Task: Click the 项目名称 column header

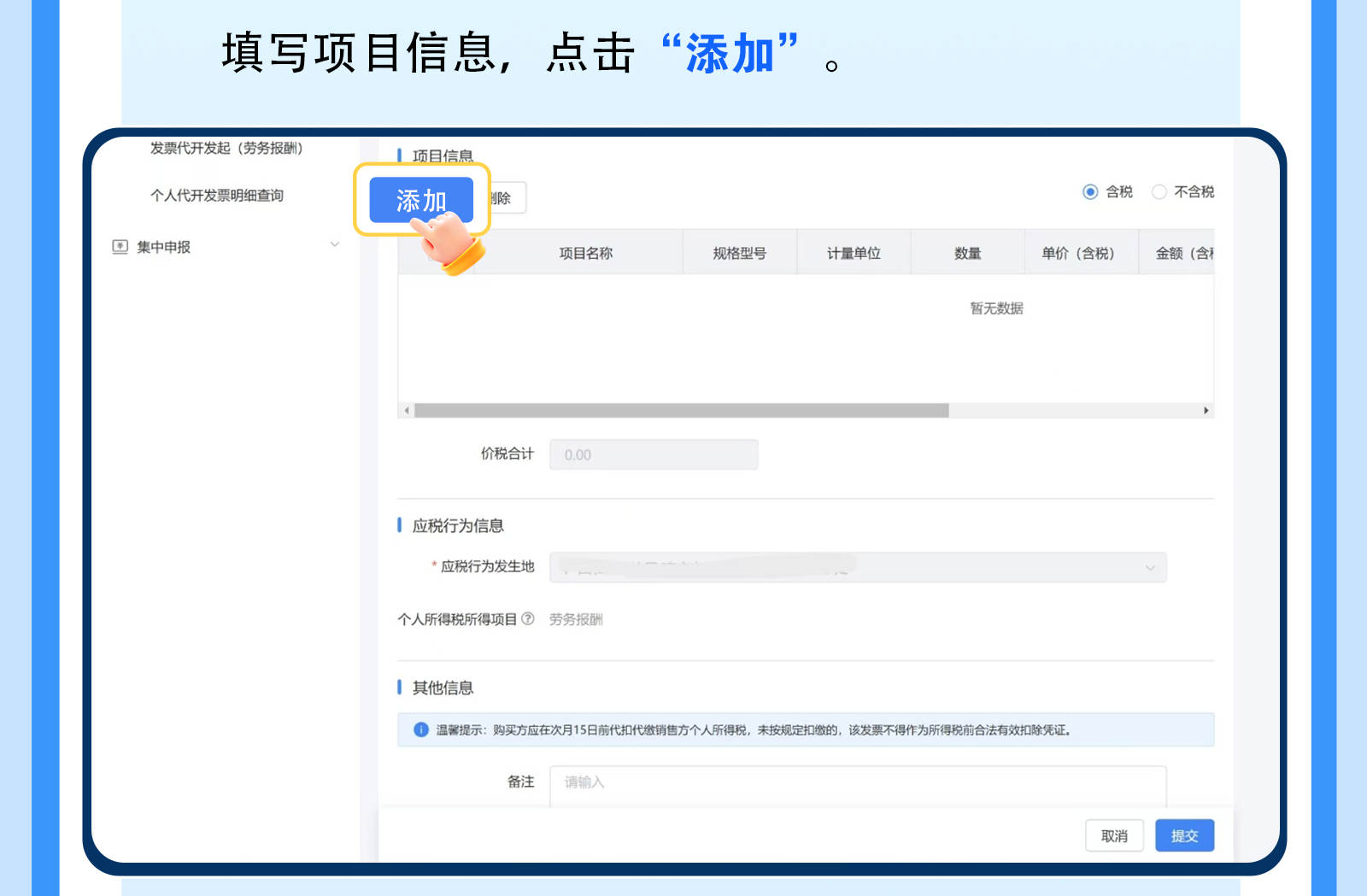Action: coord(585,254)
